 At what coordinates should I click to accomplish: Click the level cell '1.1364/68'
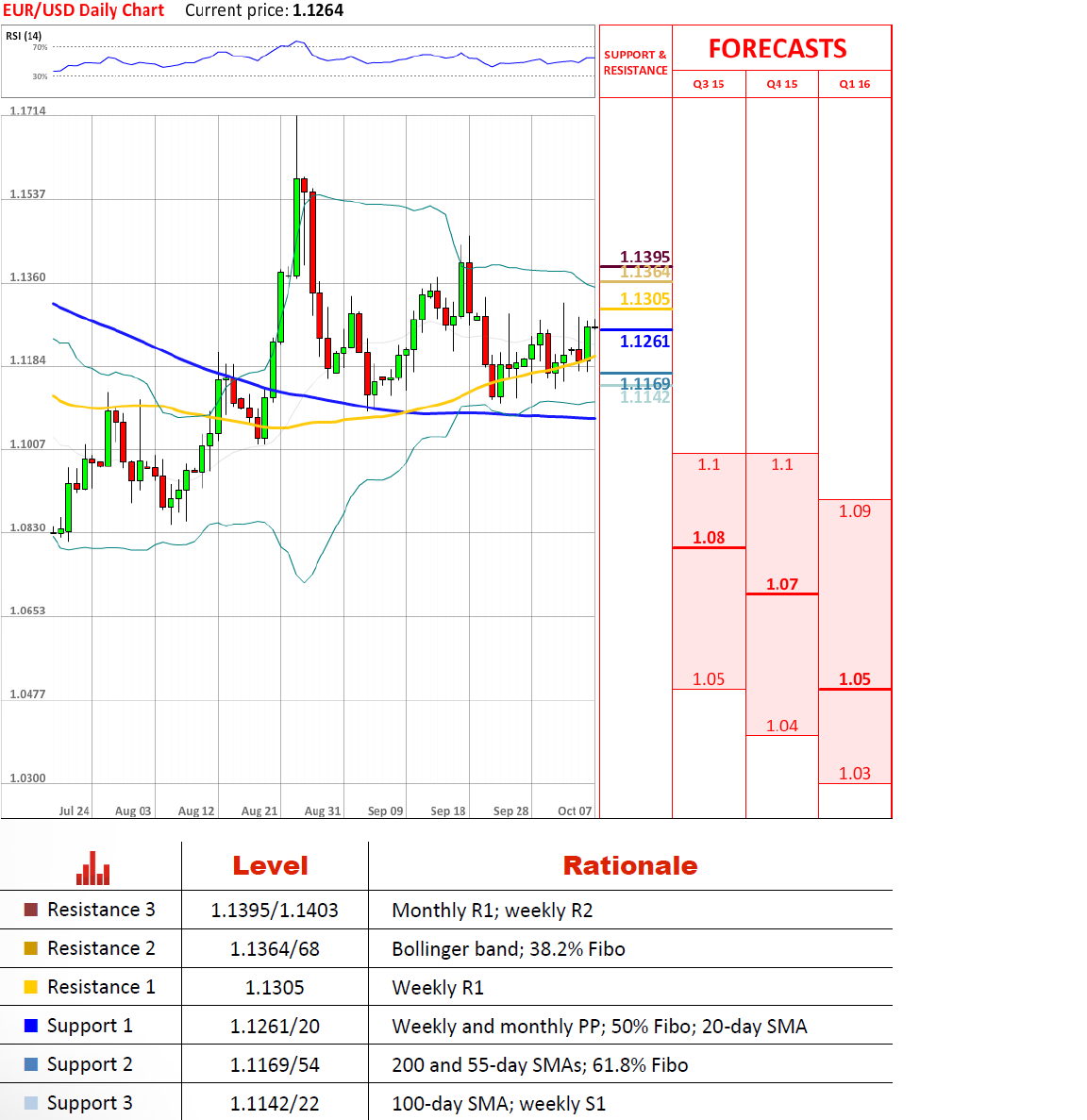click(x=275, y=949)
